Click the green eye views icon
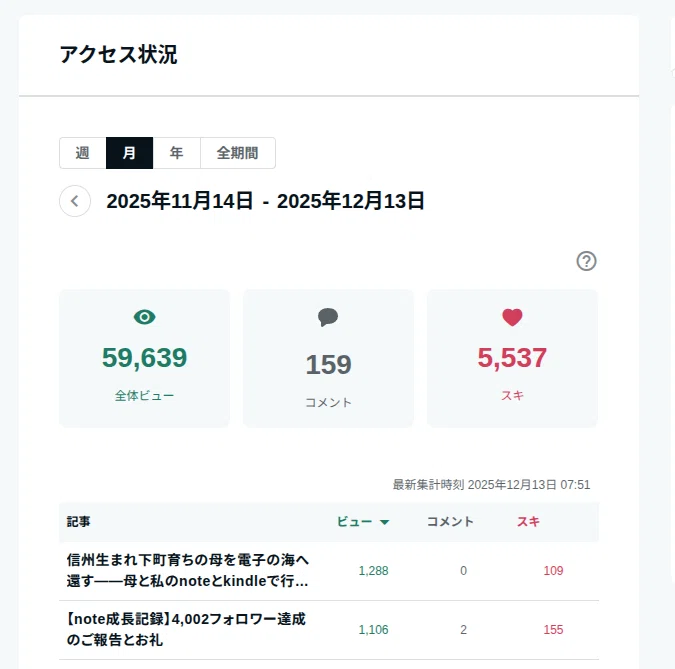This screenshot has width=675, height=669. click(145, 317)
